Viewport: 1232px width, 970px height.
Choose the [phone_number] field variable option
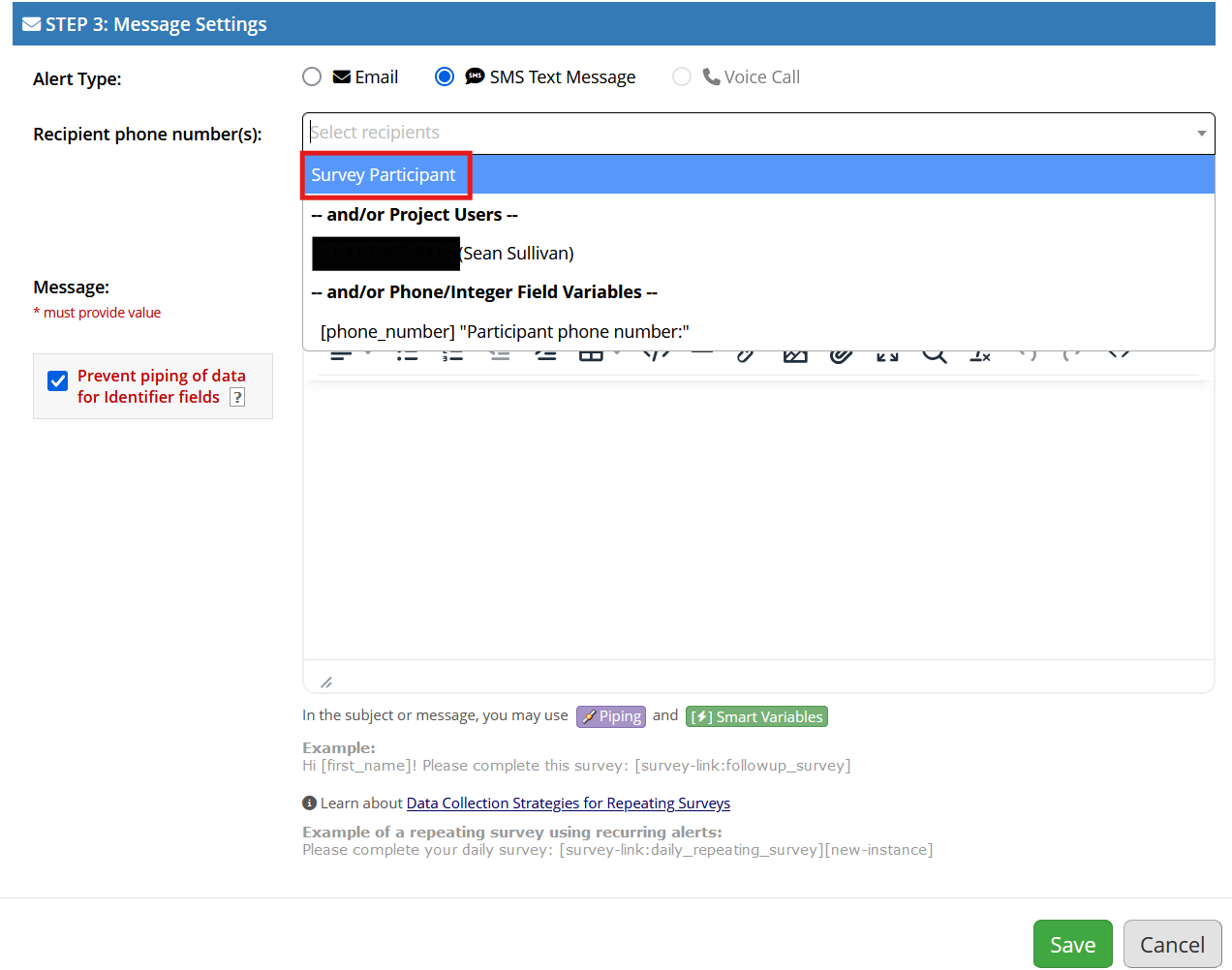click(x=758, y=332)
